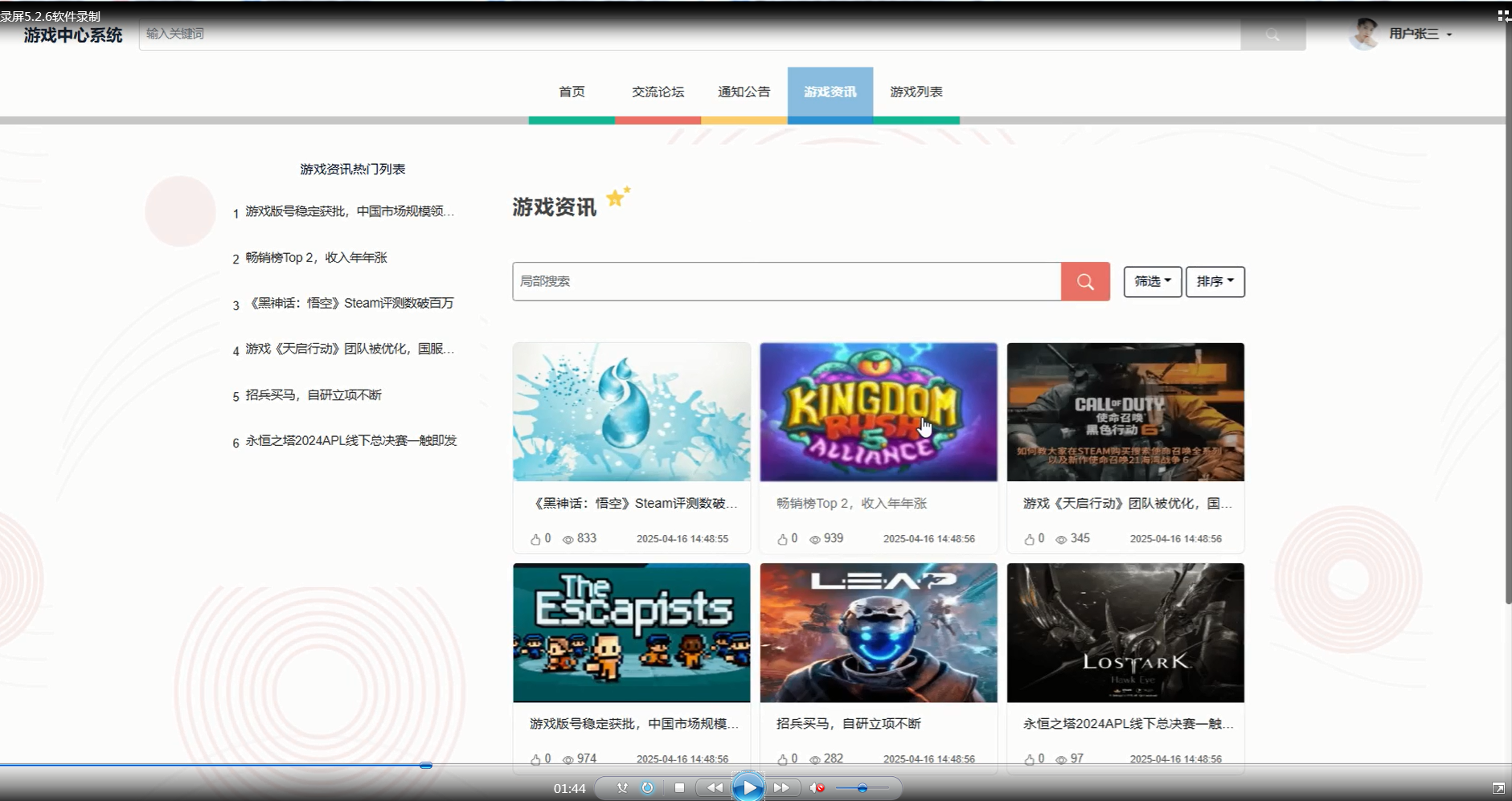Click card title 游戏版号稳定获批，中国市场规模…

[633, 724]
